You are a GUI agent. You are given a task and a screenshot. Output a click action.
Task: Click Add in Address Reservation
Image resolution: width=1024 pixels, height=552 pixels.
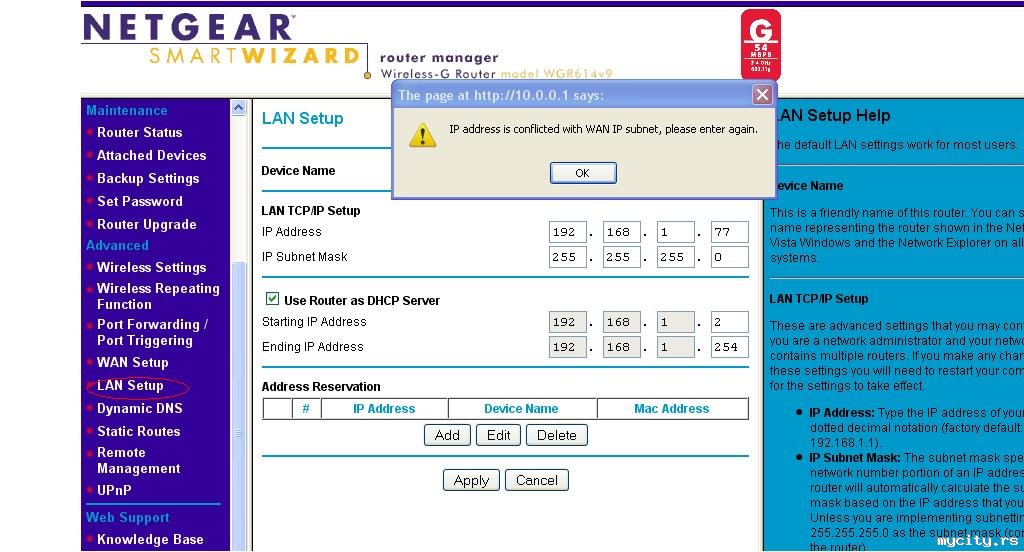447,435
